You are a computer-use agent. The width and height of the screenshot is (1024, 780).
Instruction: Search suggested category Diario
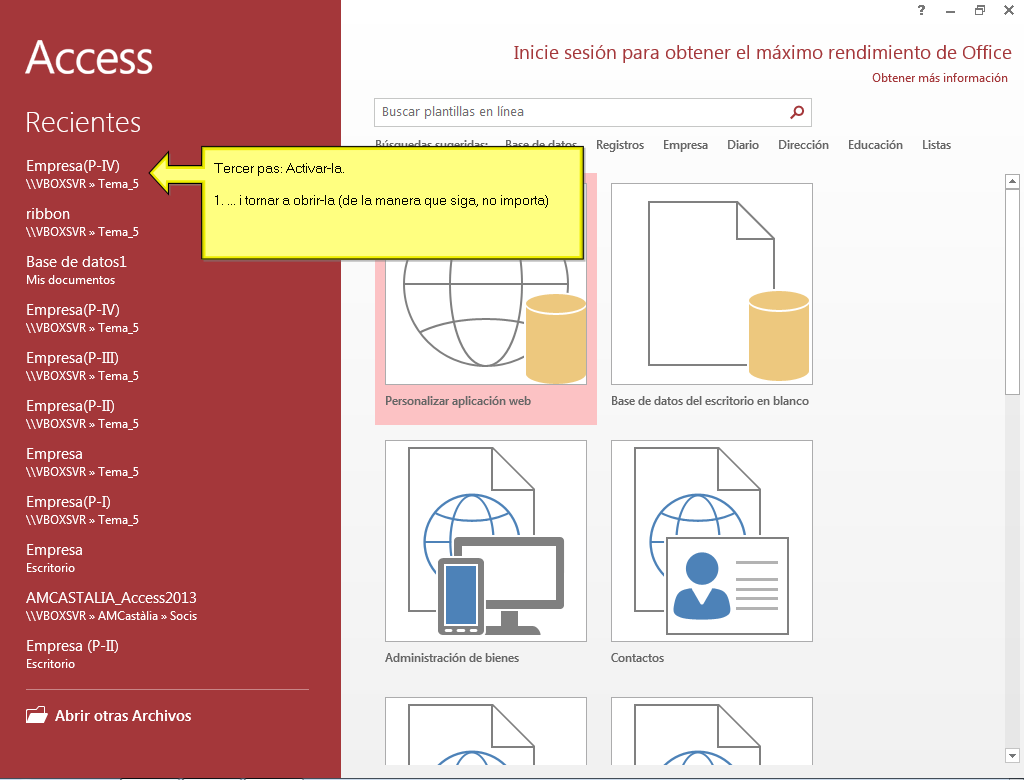tap(743, 145)
